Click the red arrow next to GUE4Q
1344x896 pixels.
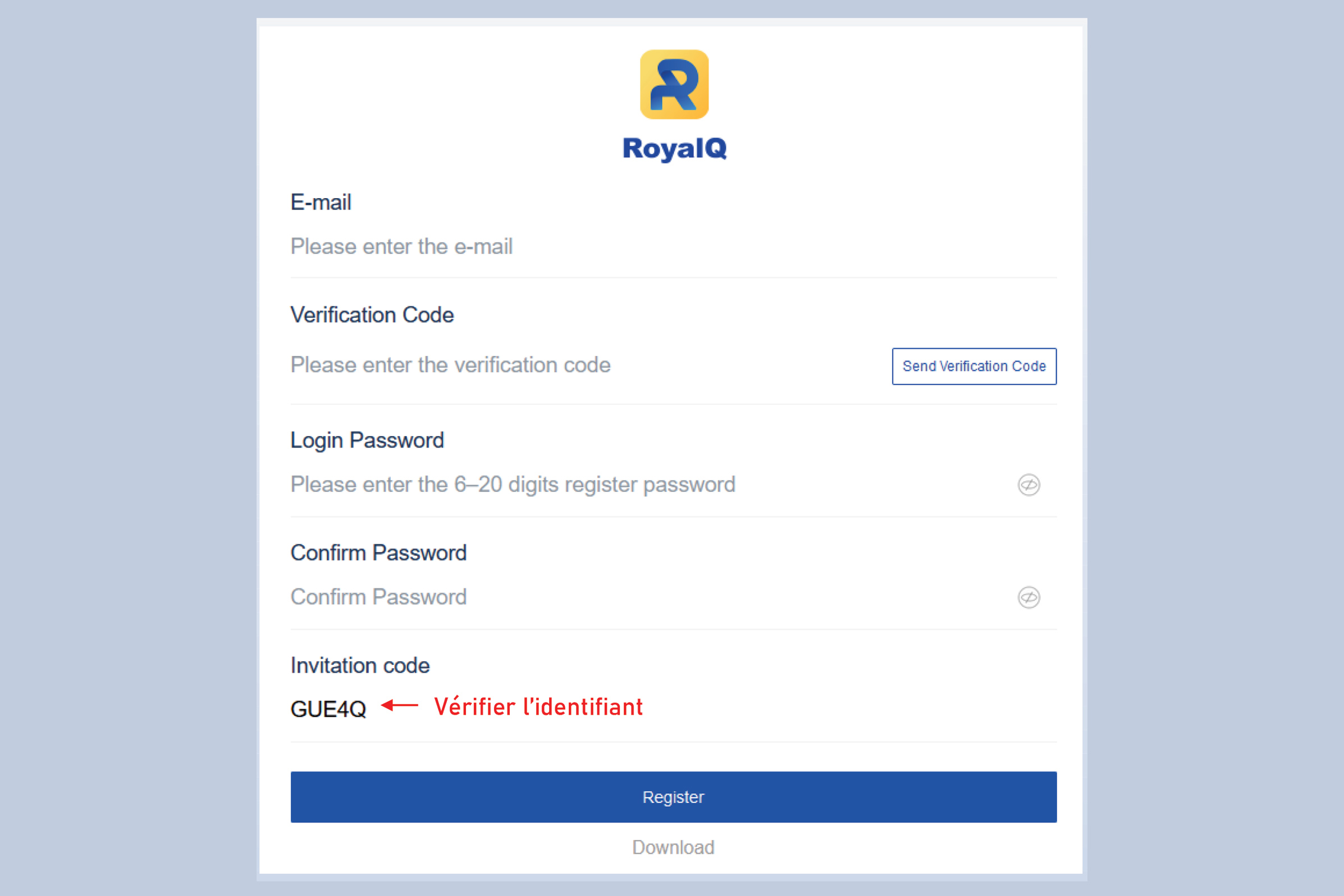click(399, 706)
